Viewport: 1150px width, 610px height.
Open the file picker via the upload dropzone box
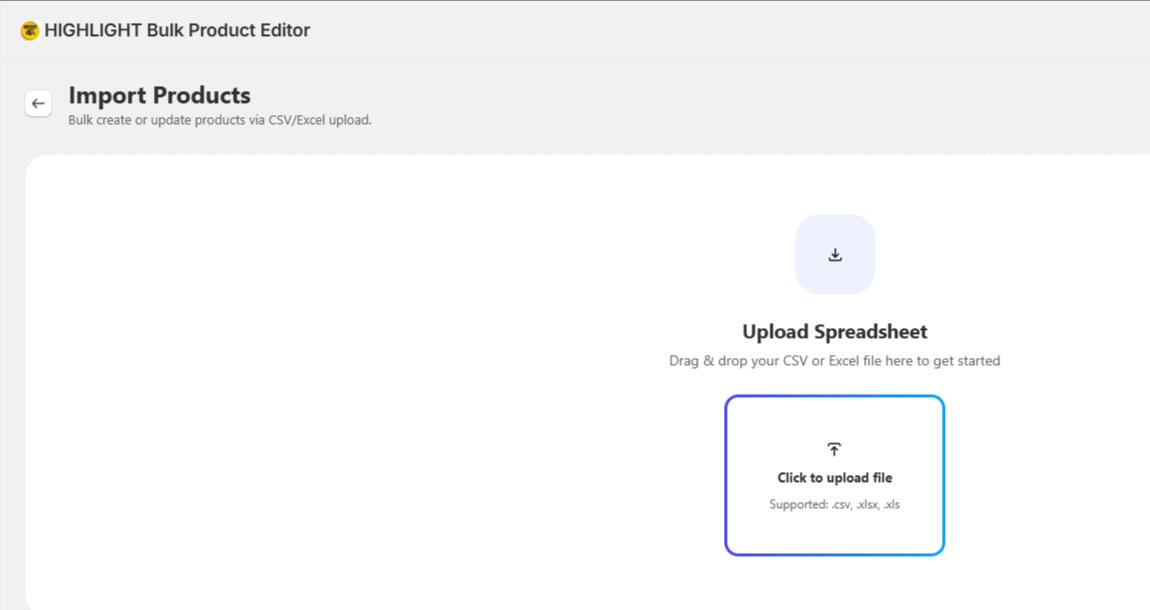pyautogui.click(x=835, y=476)
